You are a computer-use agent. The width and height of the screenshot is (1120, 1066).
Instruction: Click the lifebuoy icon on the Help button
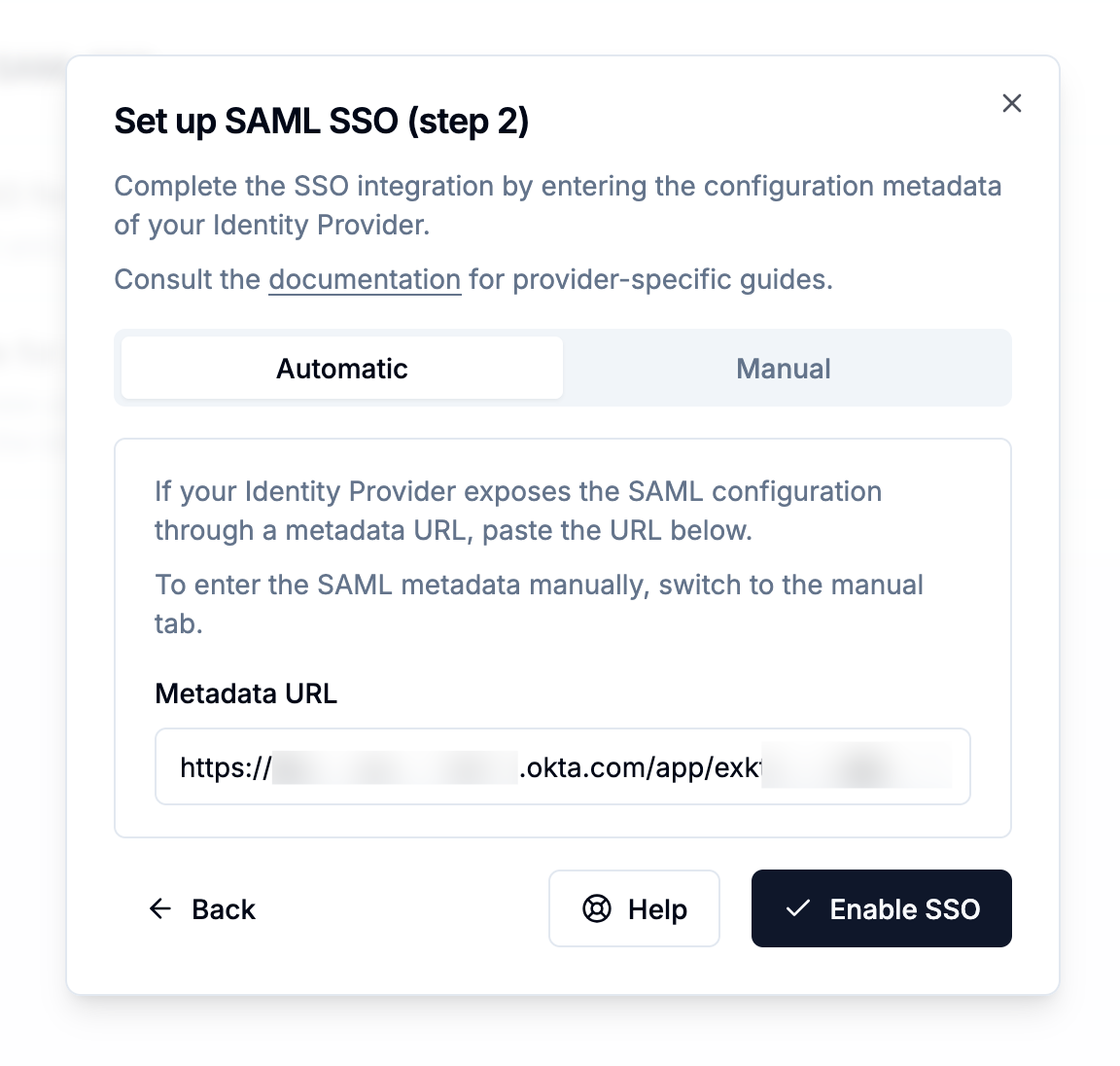(594, 908)
